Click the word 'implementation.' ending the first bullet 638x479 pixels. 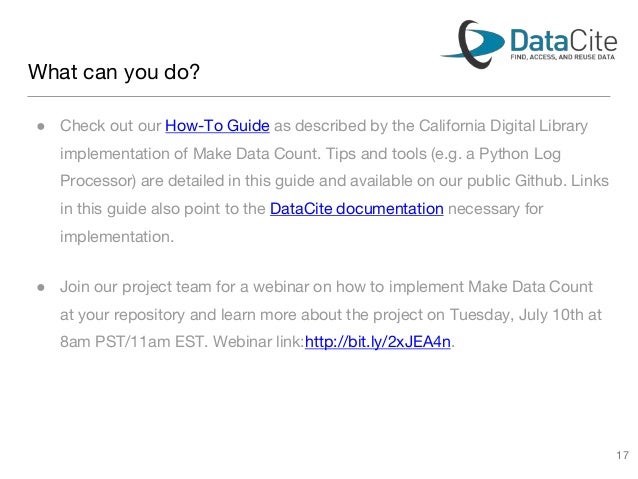[117, 236]
